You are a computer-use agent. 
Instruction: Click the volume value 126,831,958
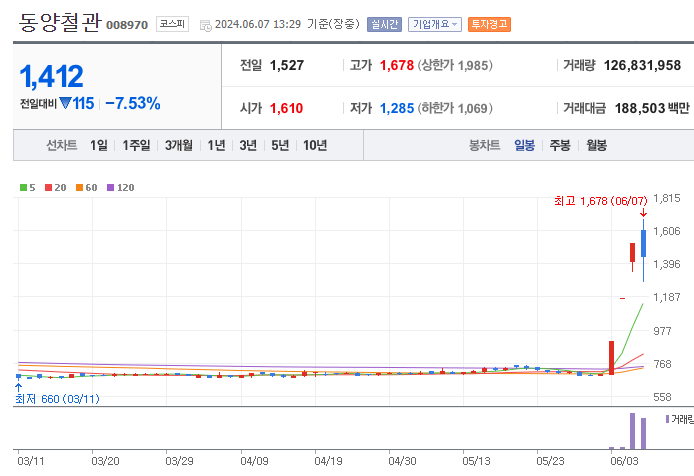642,66
